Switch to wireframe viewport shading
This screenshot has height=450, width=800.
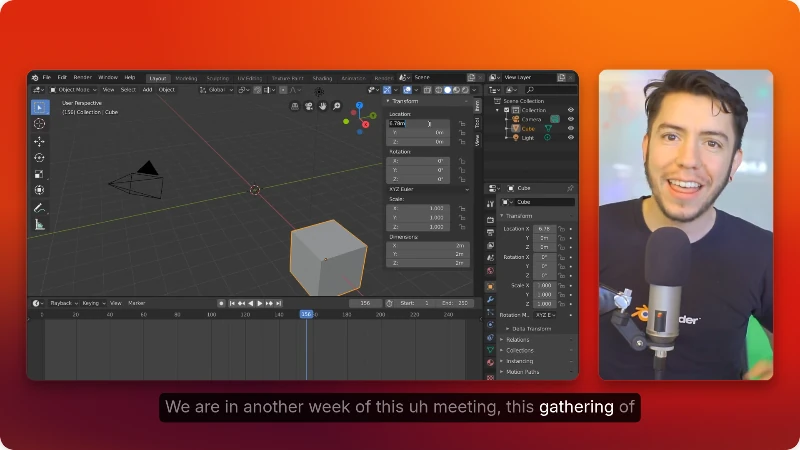[438, 90]
